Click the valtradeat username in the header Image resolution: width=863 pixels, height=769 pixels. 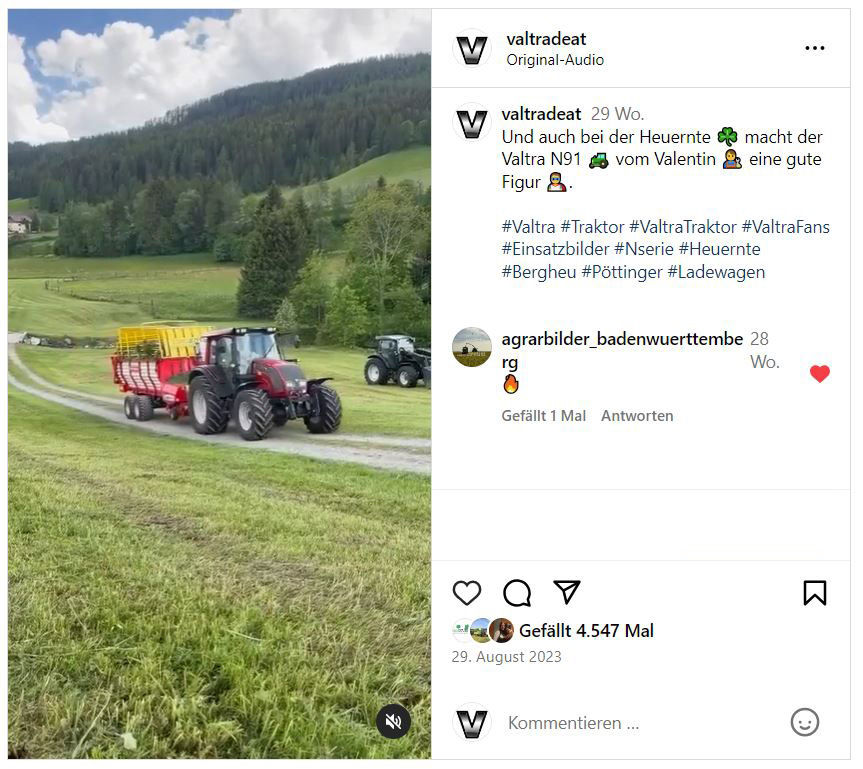546,39
